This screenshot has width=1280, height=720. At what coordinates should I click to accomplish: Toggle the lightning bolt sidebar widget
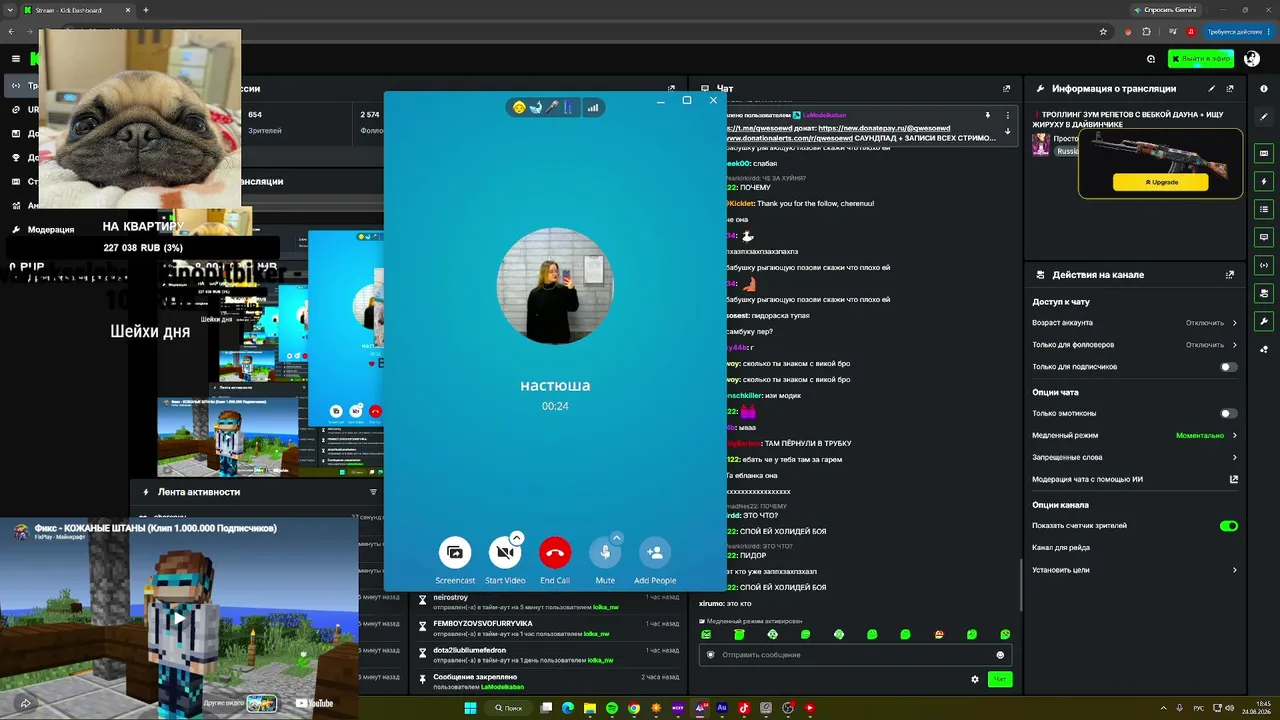1264,182
